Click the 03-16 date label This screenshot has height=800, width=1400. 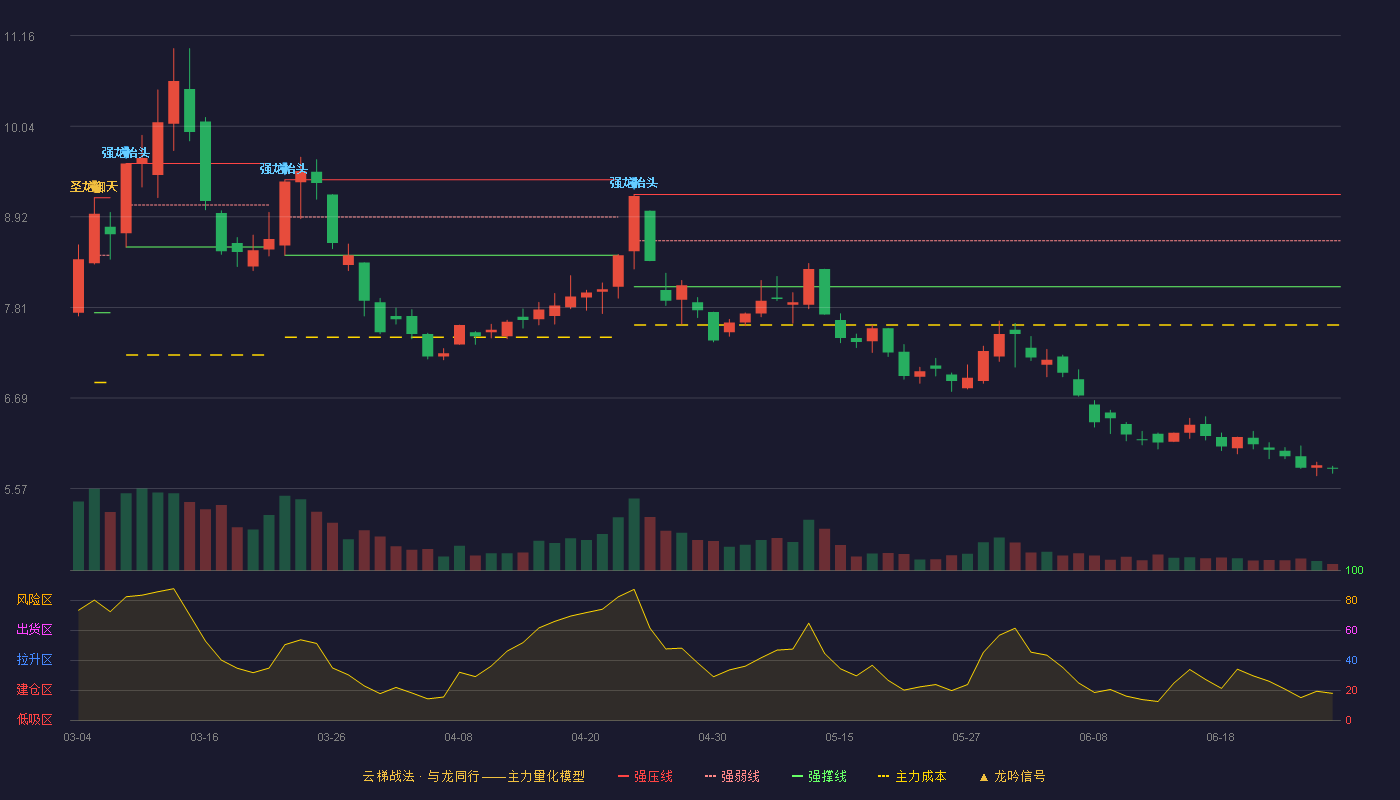(x=204, y=737)
